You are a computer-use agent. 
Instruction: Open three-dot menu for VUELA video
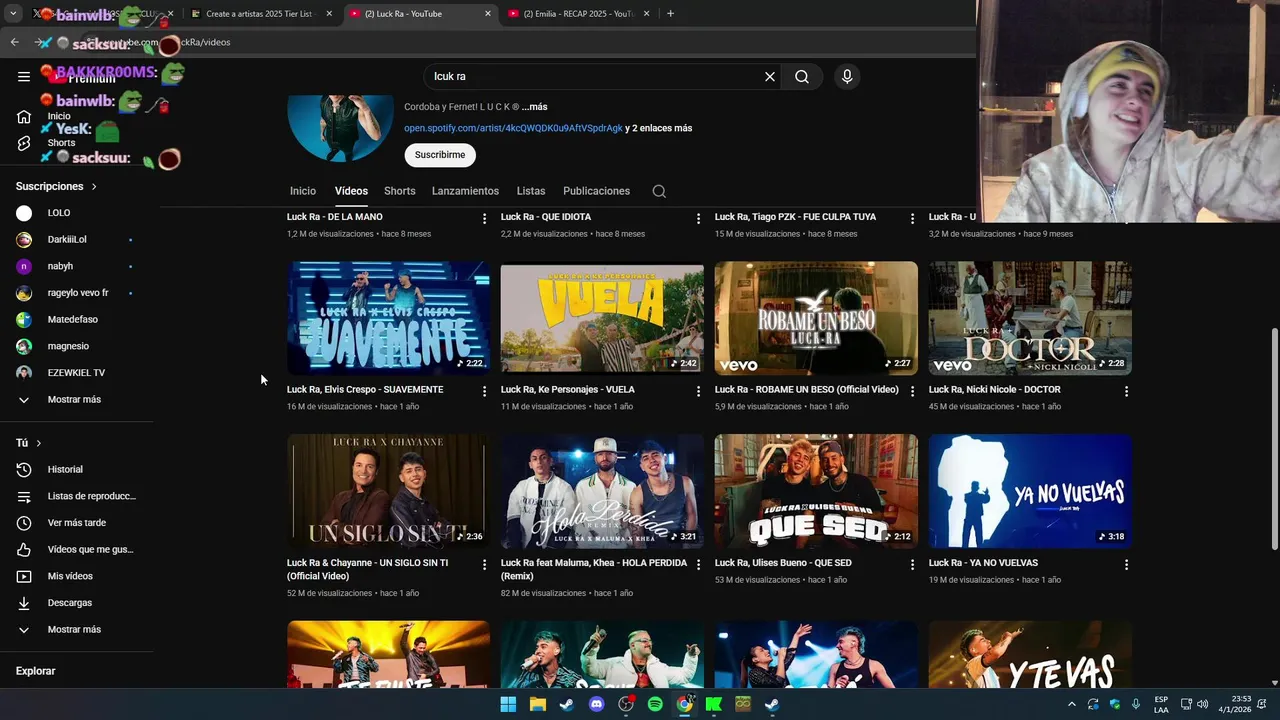pyautogui.click(x=698, y=391)
